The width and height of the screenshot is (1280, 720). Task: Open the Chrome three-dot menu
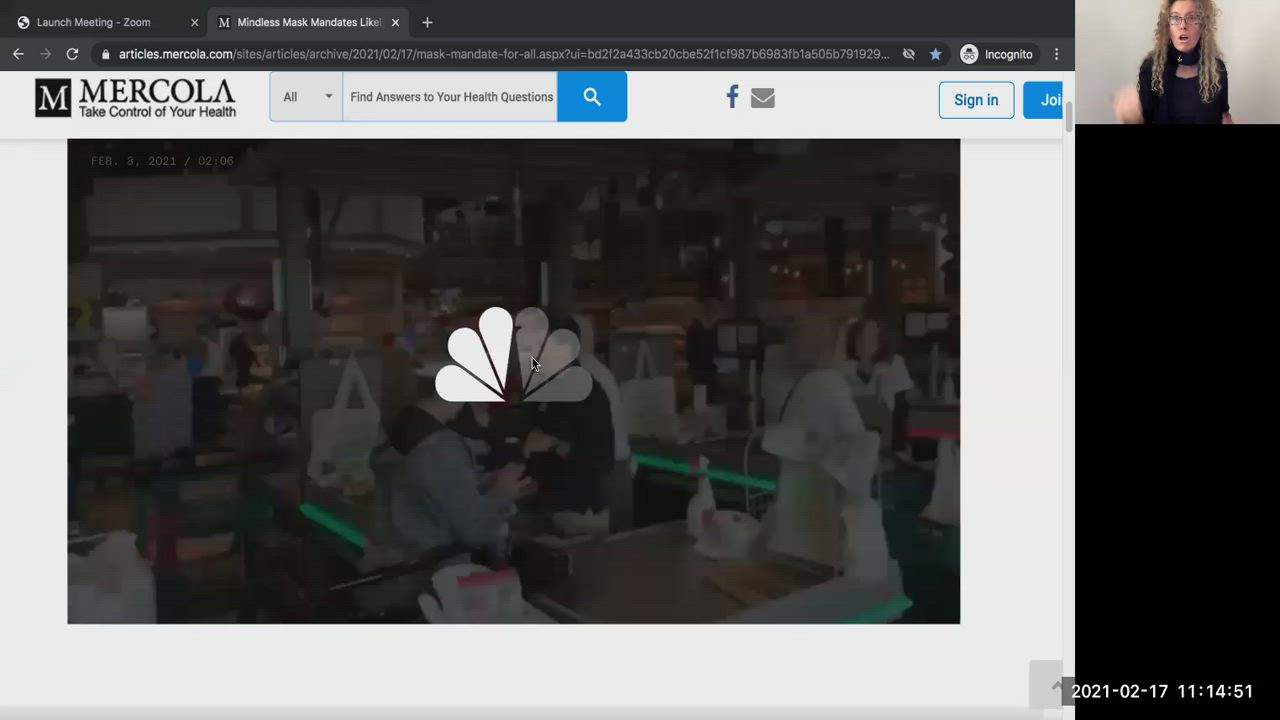(x=1056, y=54)
